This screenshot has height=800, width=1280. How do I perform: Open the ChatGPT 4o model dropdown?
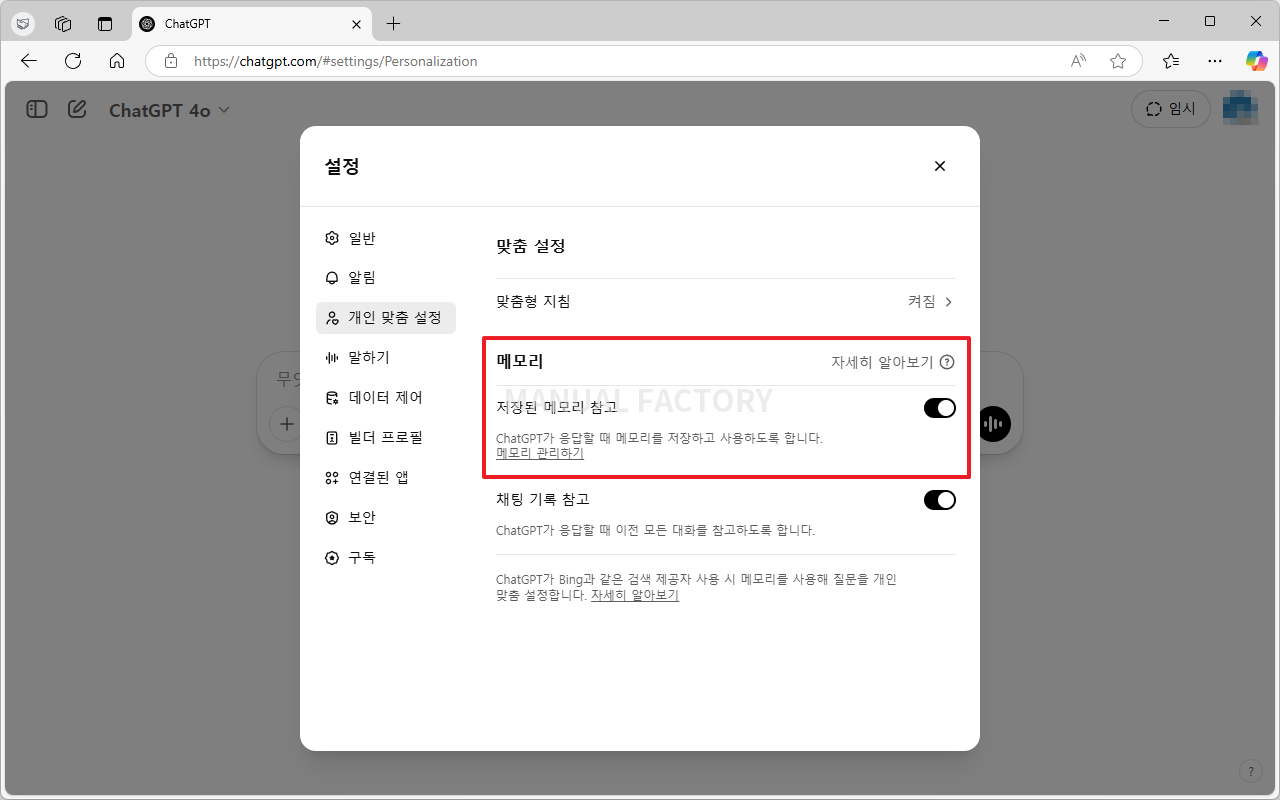click(x=169, y=110)
